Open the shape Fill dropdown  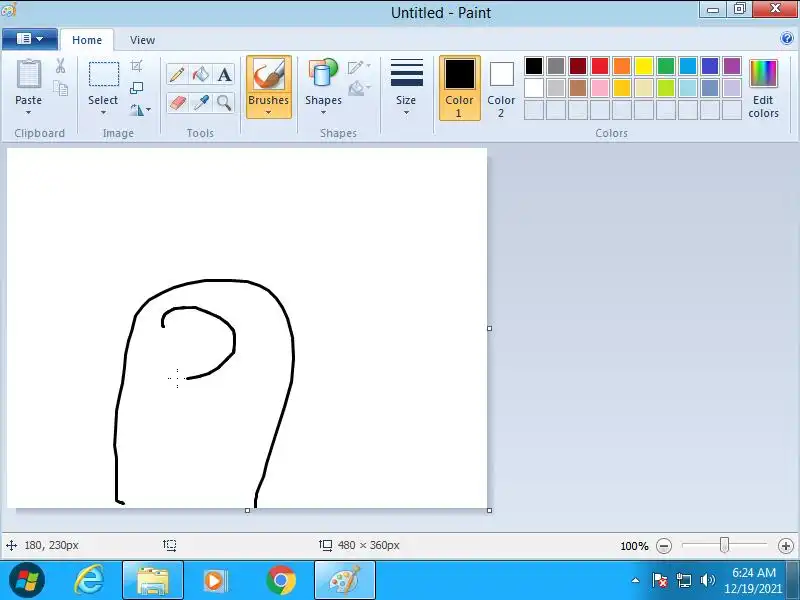click(x=359, y=88)
